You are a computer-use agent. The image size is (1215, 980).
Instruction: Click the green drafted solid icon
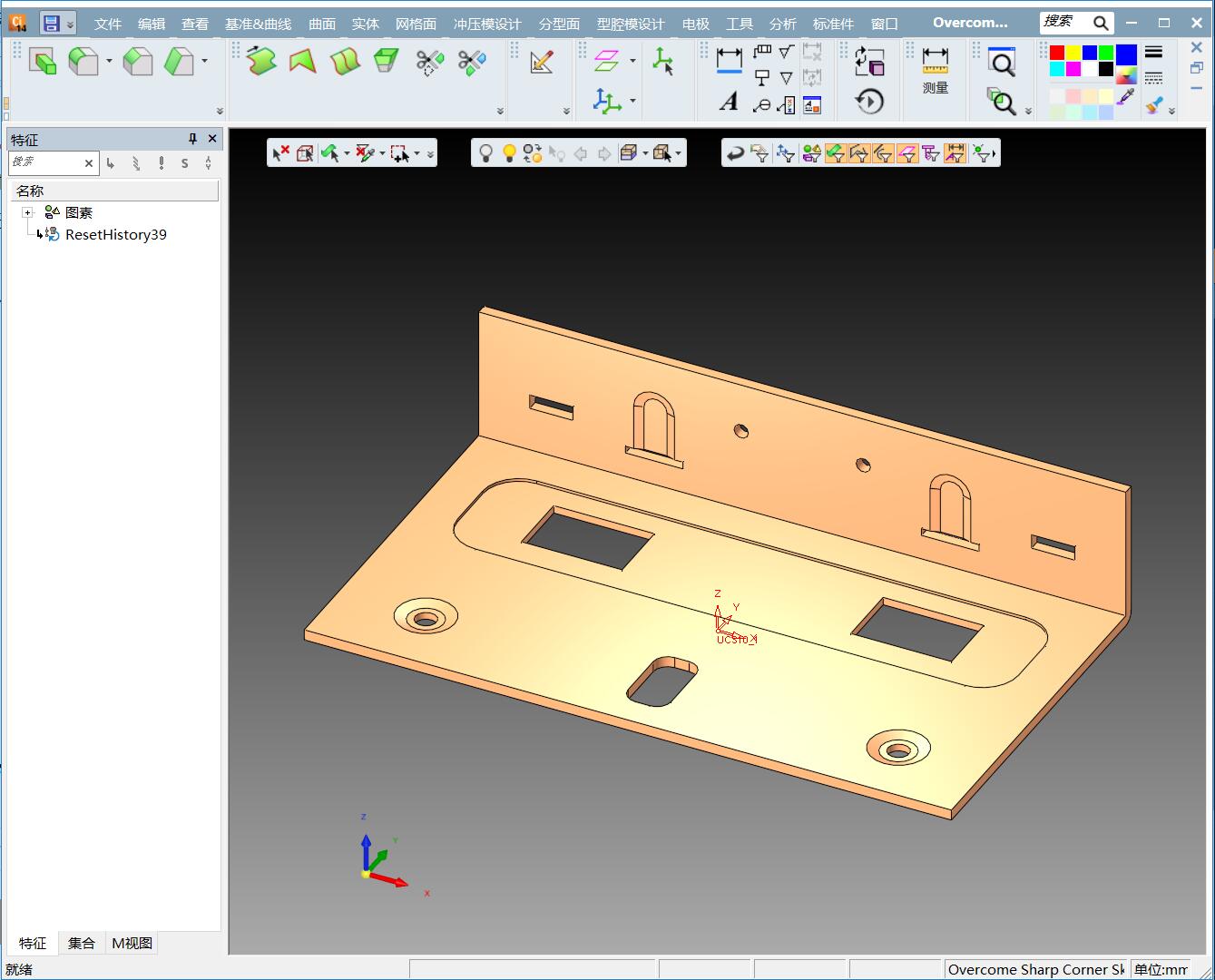(x=387, y=62)
